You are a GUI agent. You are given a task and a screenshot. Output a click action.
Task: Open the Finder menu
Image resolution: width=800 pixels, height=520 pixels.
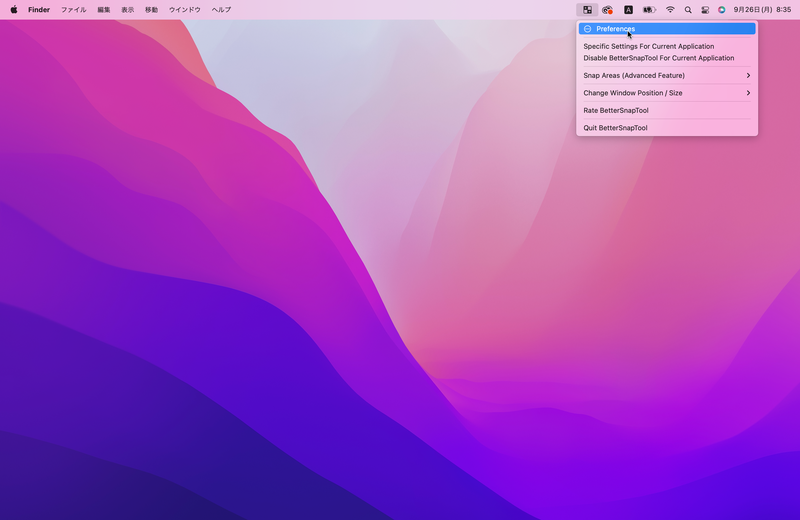point(39,10)
